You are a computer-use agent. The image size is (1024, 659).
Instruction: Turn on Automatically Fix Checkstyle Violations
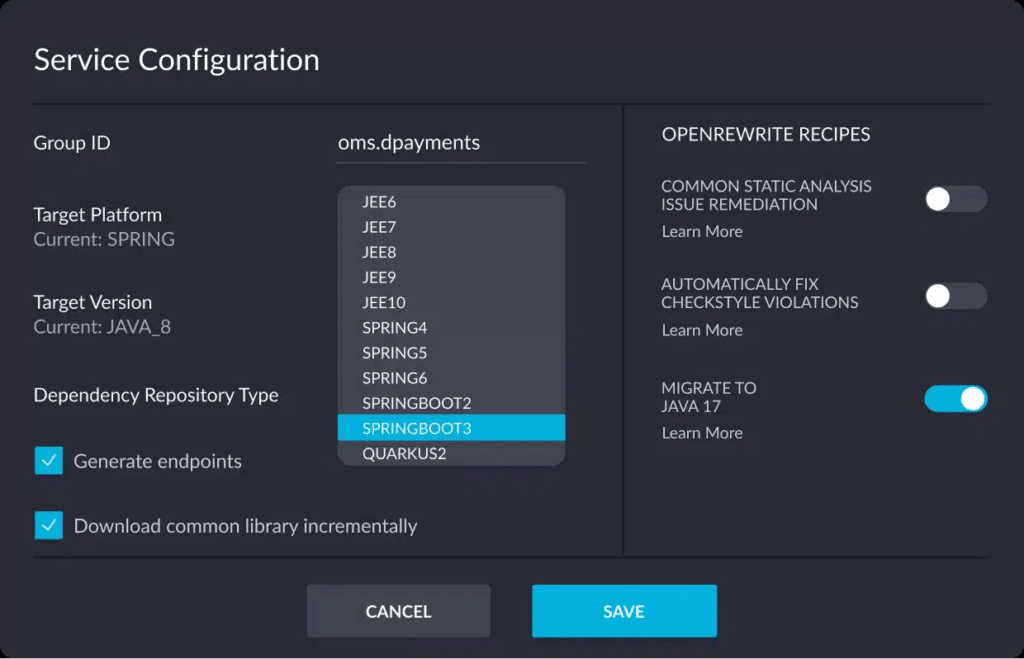click(x=955, y=296)
